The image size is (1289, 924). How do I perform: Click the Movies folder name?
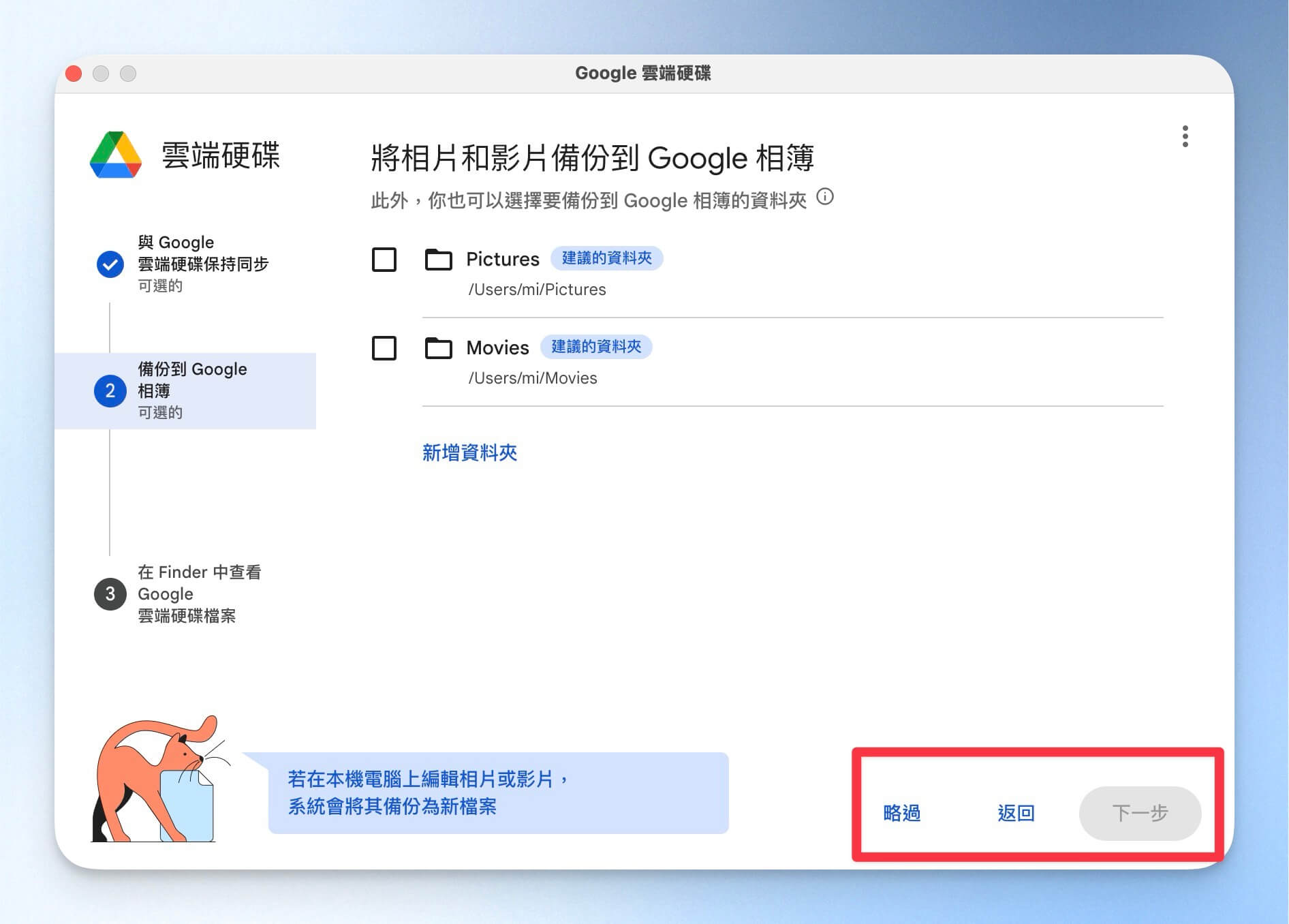click(497, 348)
